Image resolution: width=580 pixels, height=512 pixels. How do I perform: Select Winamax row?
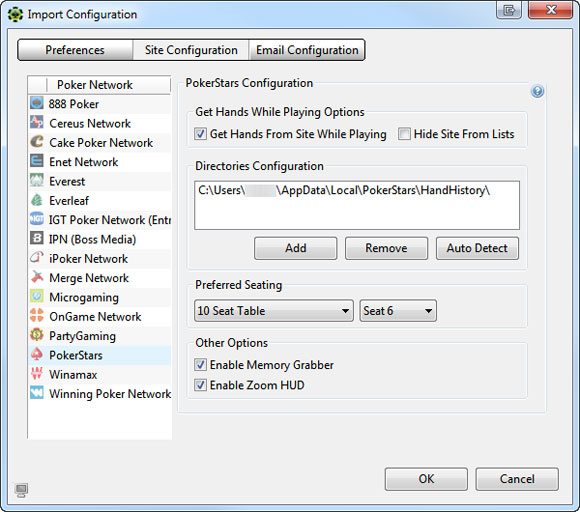[x=100, y=374]
